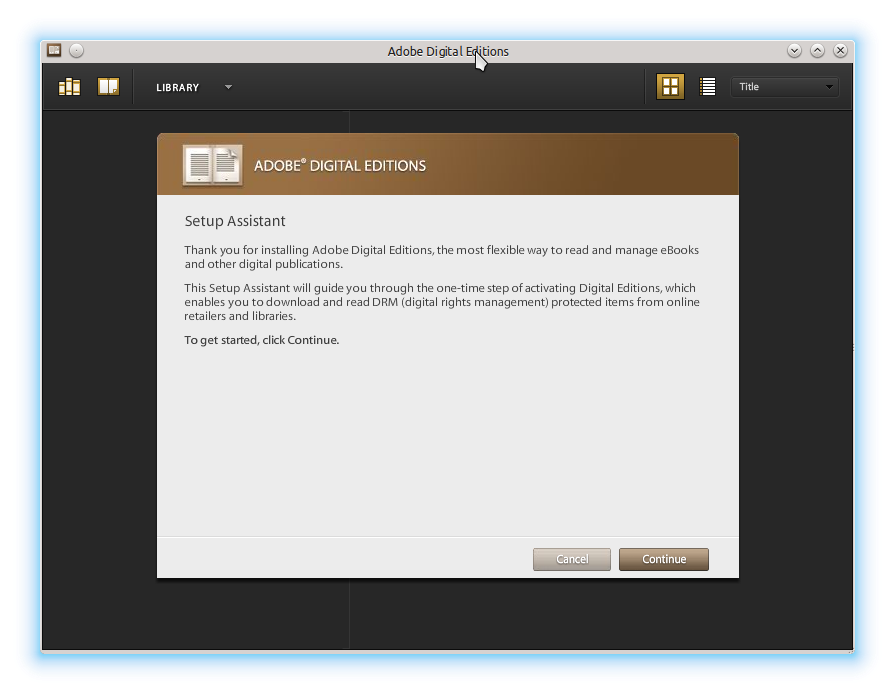
Task: Minimize the Adobe Digital Editions window
Action: 794,50
